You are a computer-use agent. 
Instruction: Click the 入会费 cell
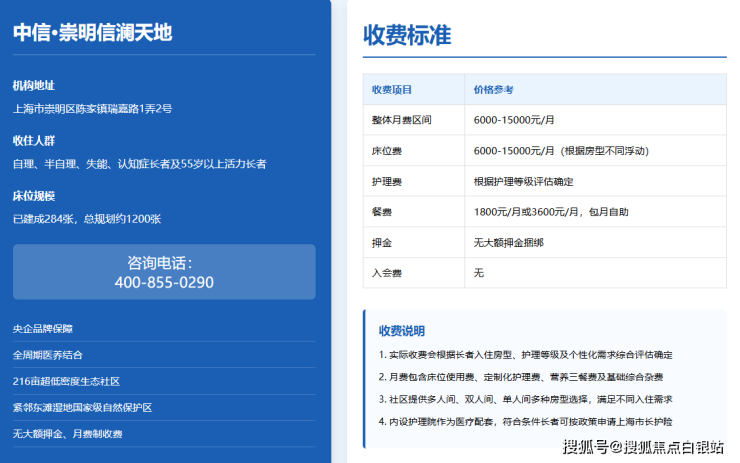pyautogui.click(x=414, y=273)
